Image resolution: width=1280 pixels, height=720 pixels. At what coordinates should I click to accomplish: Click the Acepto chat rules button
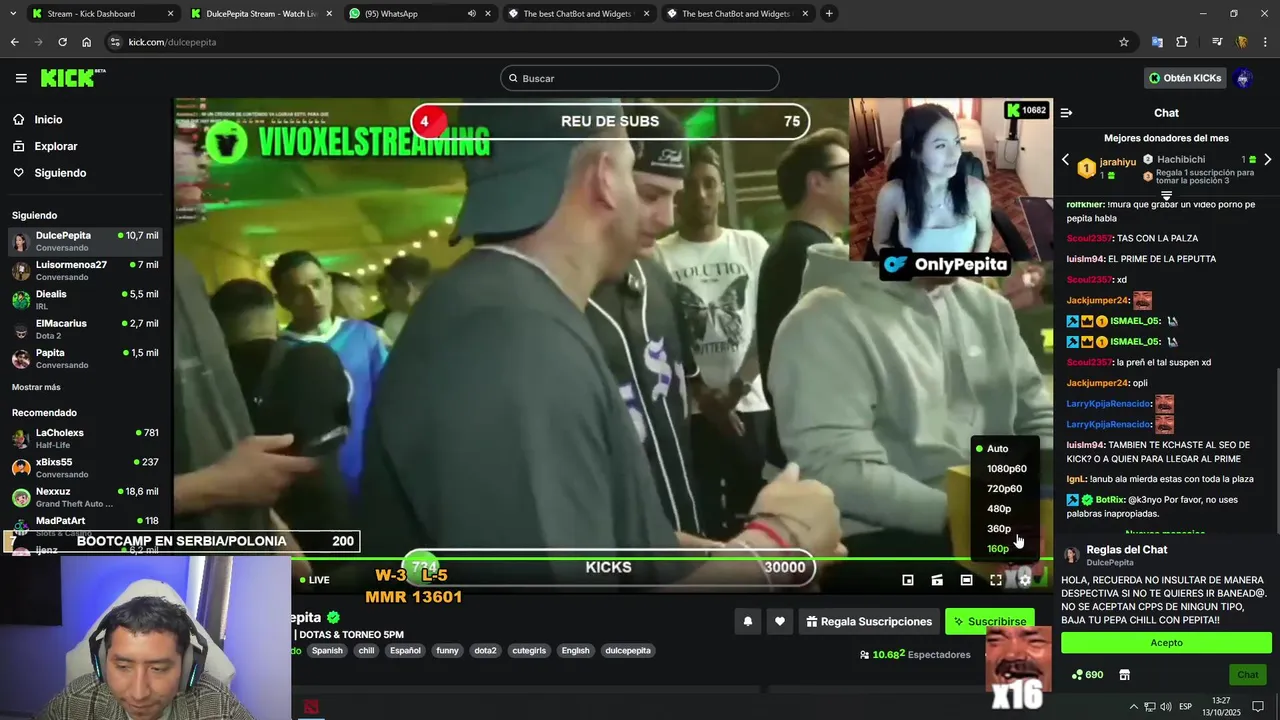click(1166, 643)
